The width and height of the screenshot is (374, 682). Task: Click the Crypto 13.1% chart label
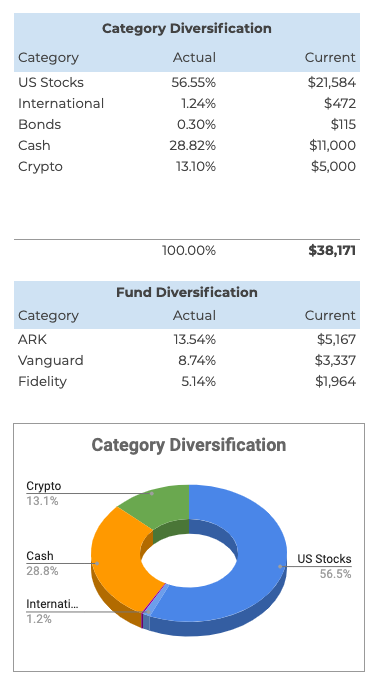tap(43, 493)
